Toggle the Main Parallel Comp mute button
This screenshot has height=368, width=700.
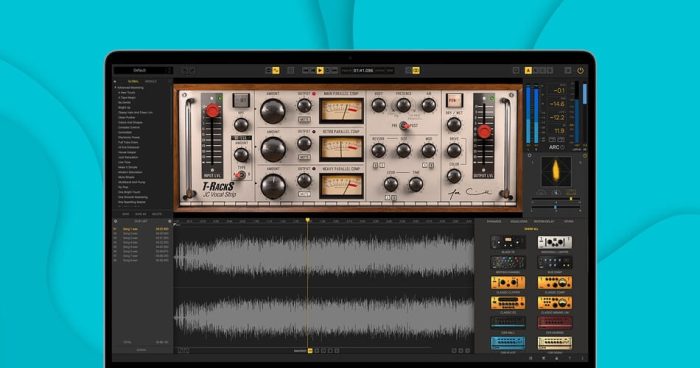[304, 120]
